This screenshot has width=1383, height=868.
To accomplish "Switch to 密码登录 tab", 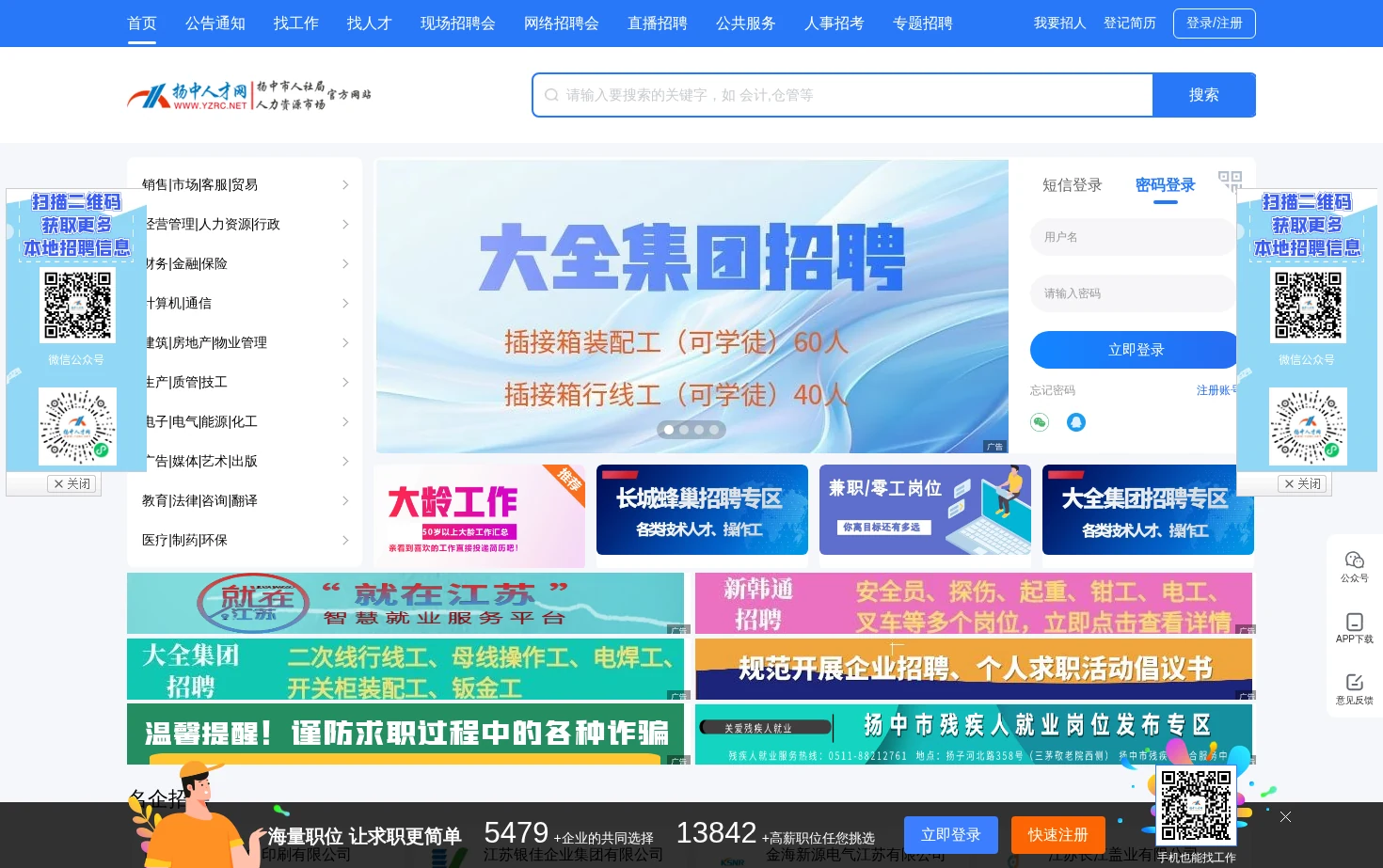I will coord(1166,185).
